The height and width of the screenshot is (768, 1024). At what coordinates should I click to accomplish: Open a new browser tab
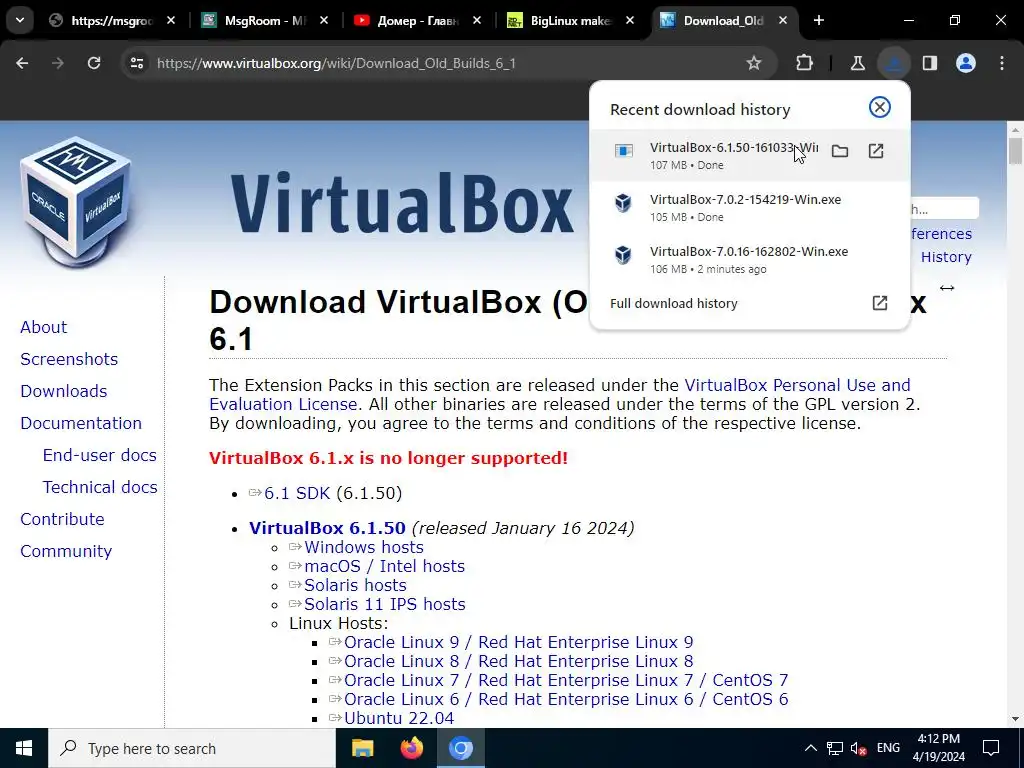coord(818,21)
